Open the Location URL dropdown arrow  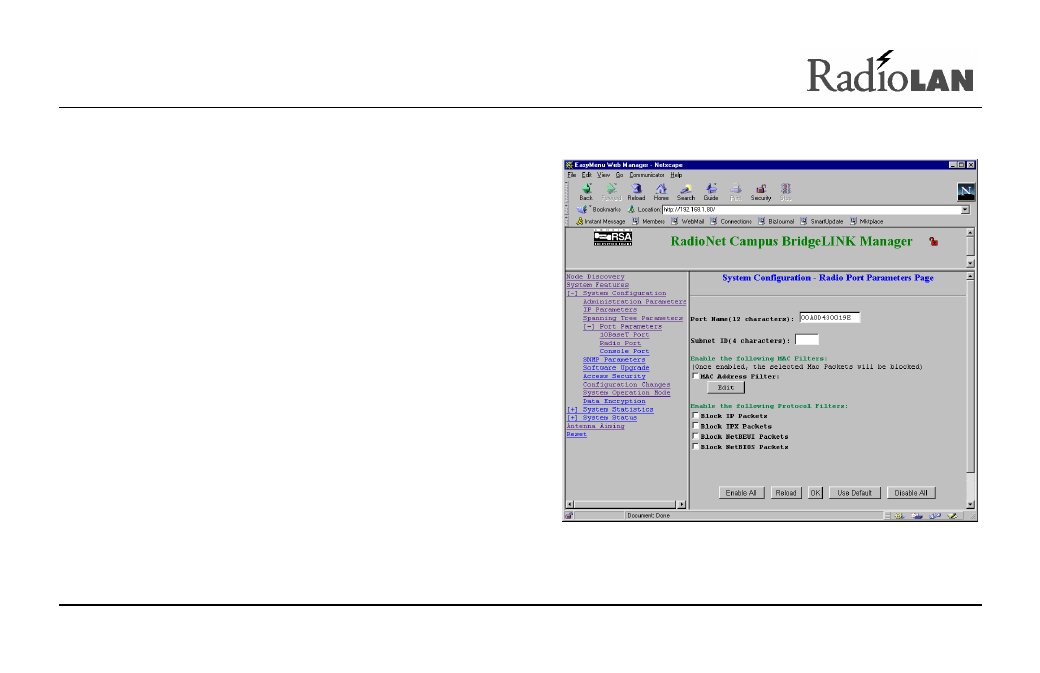click(x=965, y=210)
